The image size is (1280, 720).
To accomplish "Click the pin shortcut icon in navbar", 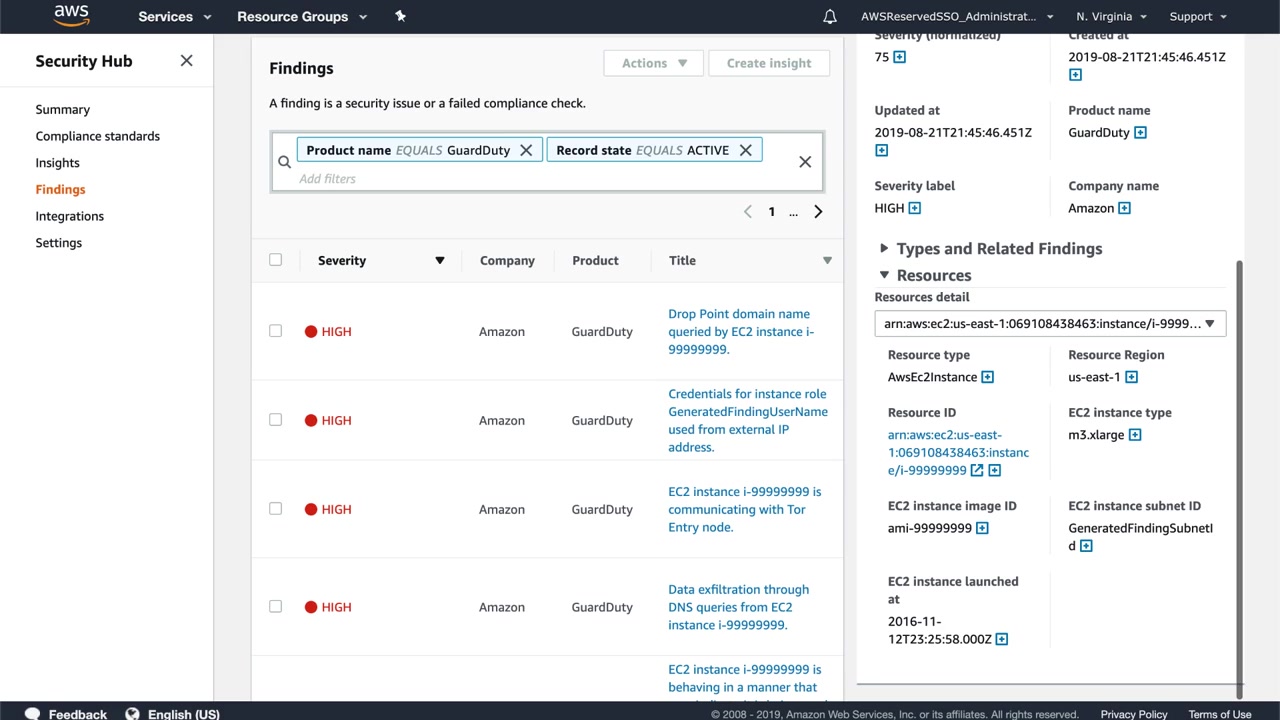I will 400,16.
